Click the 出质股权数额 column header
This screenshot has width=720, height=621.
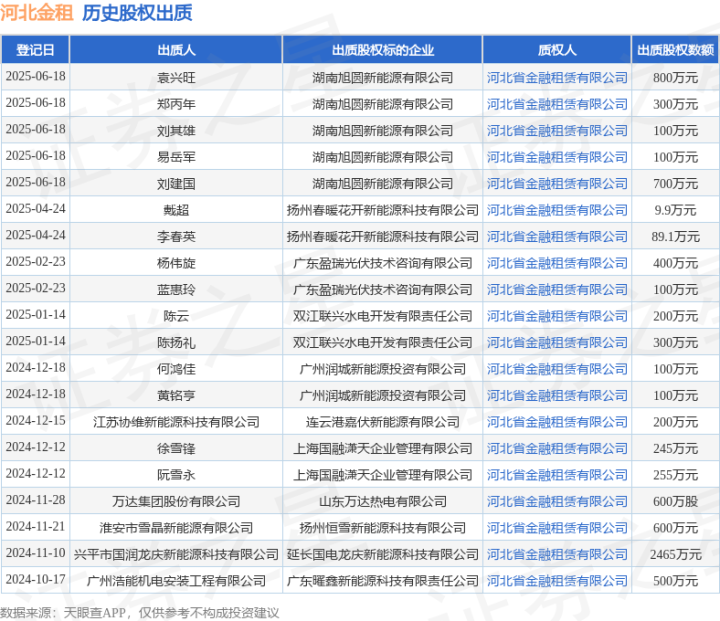pyautogui.click(x=675, y=50)
